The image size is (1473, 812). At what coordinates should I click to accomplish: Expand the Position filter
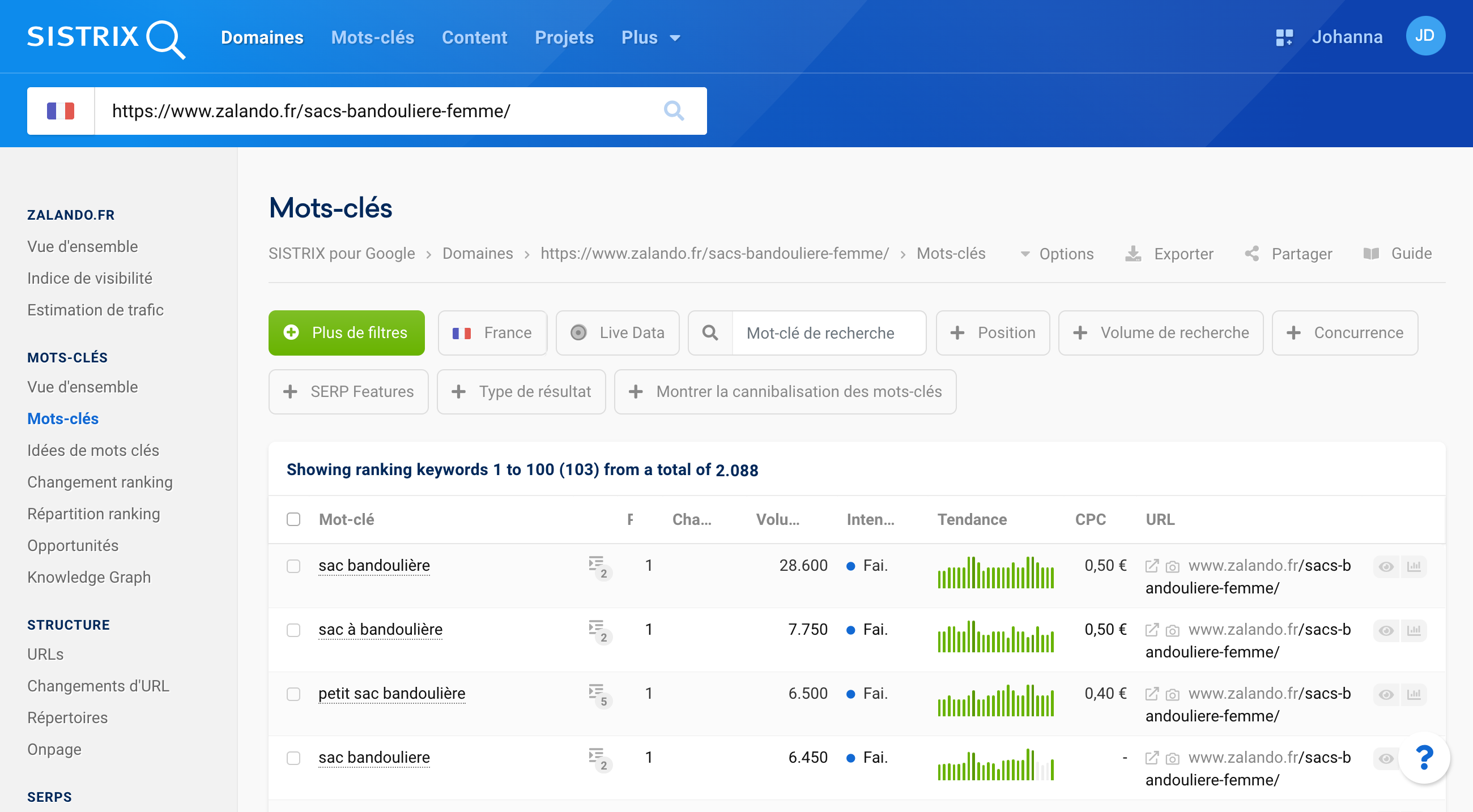coord(993,332)
